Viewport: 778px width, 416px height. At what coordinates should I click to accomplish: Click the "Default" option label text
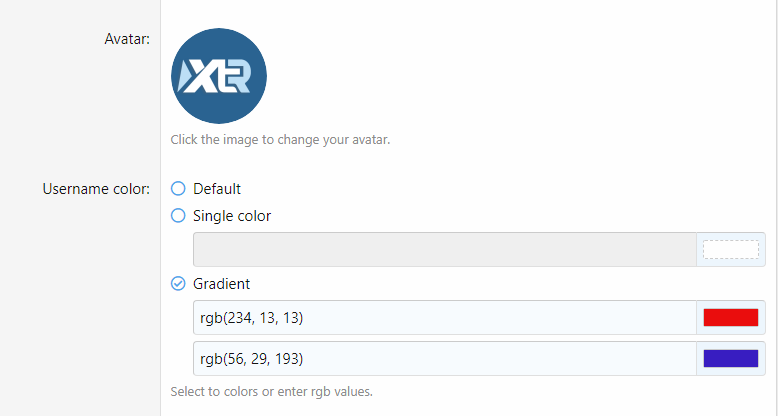click(217, 188)
